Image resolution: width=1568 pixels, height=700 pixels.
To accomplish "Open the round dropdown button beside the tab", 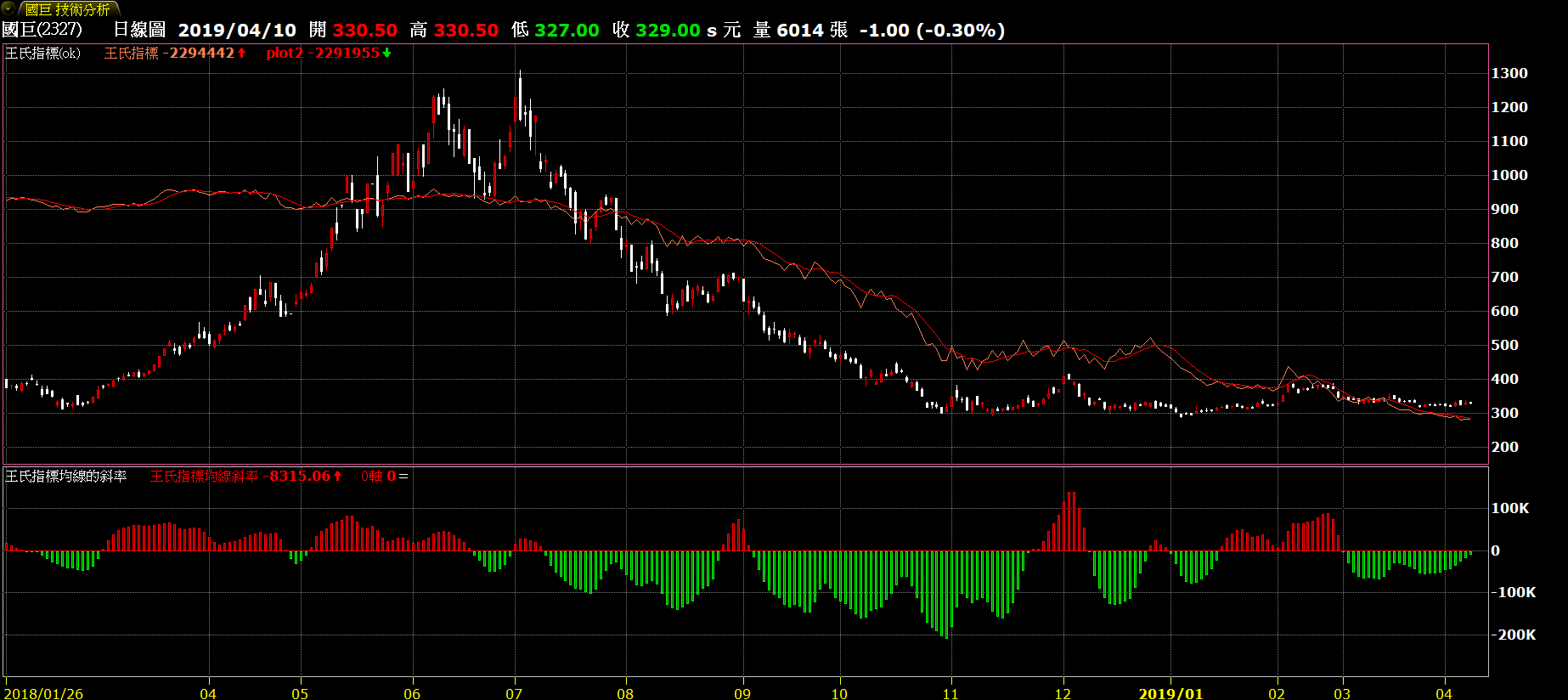I will (x=8, y=9).
